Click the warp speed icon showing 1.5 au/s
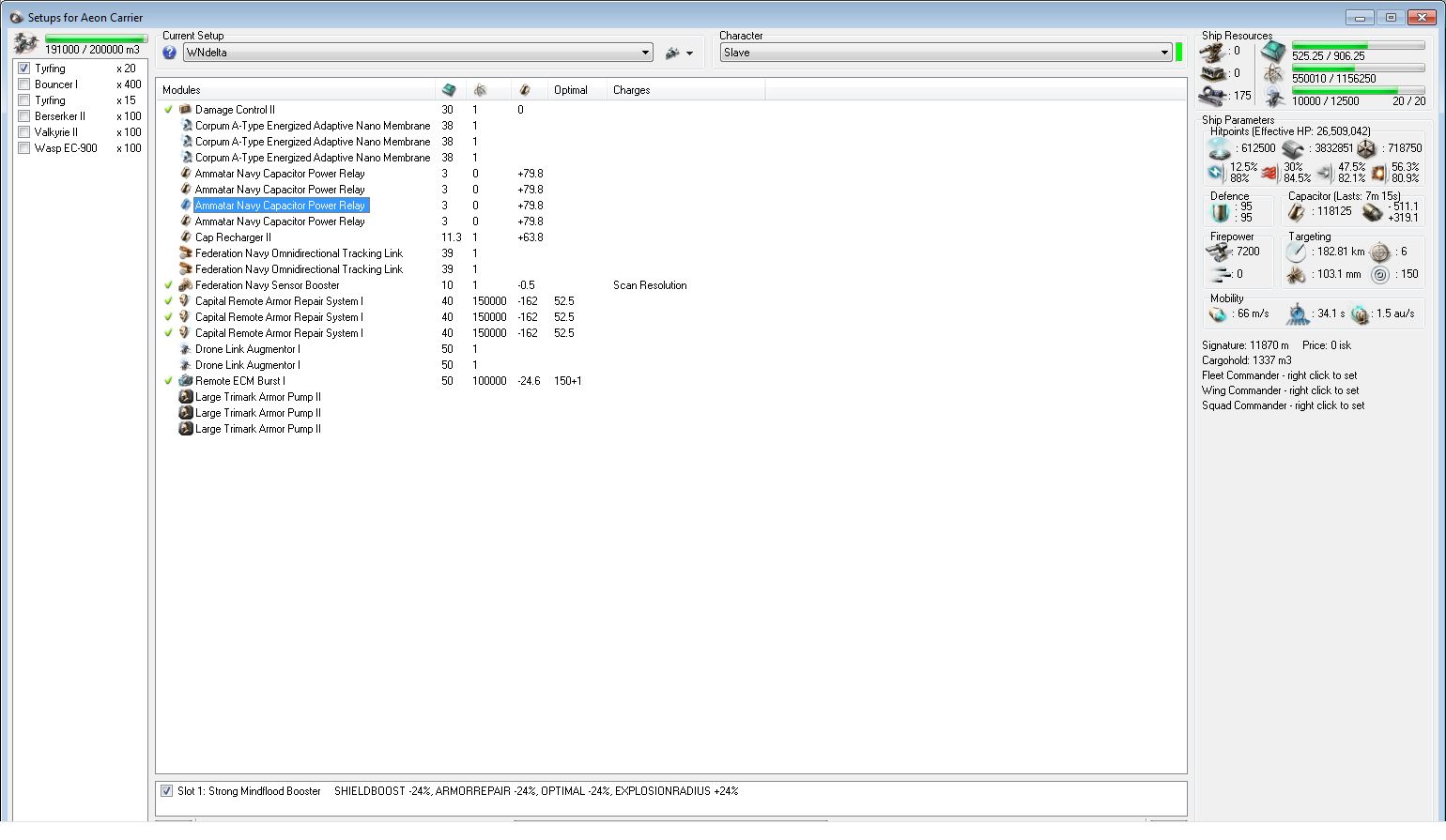This screenshot has width=1446, height=840. (x=1360, y=314)
